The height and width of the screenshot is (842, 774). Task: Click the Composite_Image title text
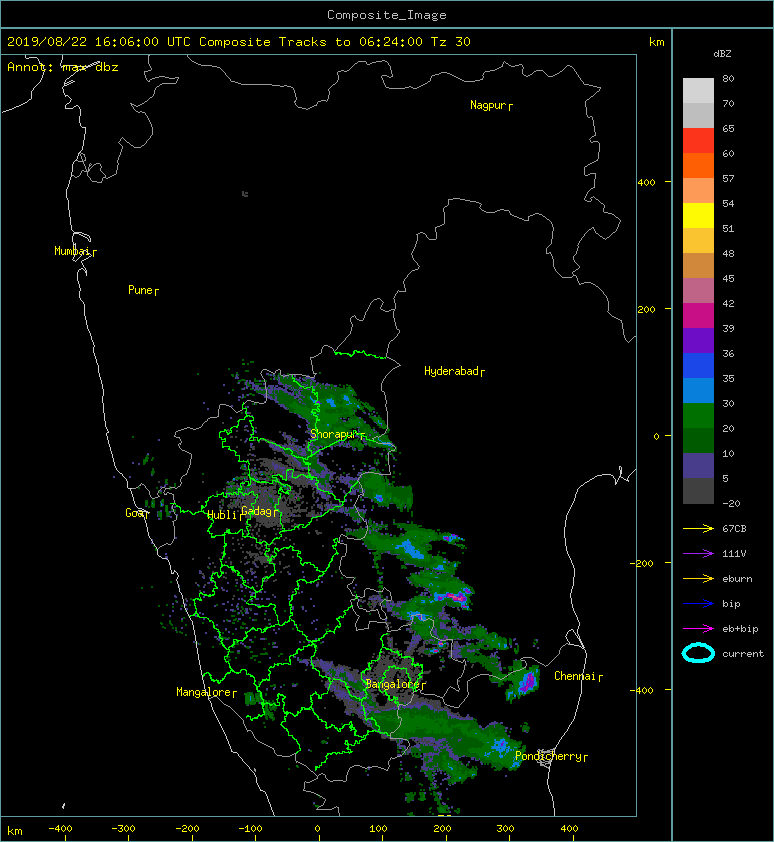point(387,15)
